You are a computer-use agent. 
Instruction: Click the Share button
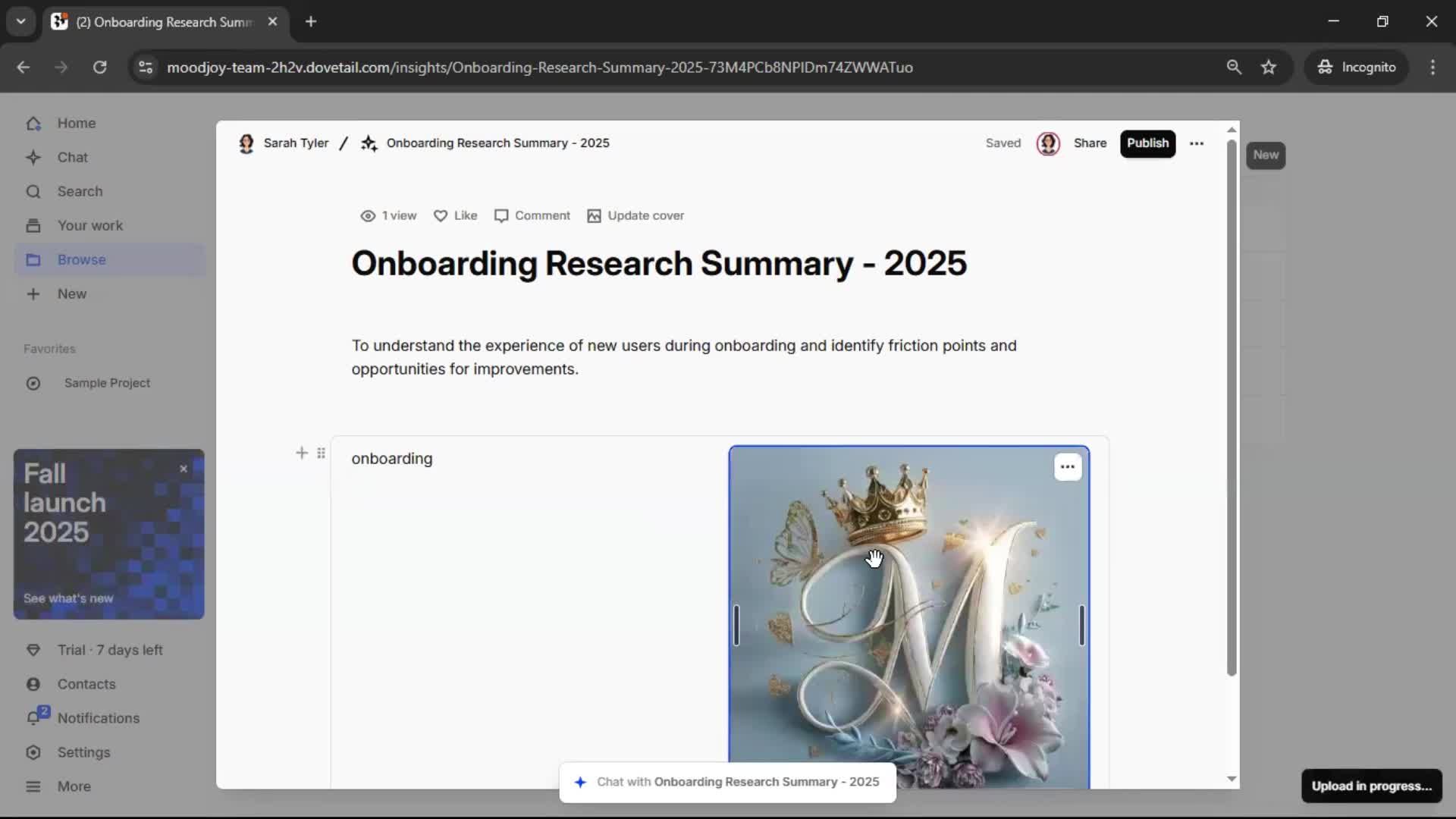click(x=1090, y=143)
